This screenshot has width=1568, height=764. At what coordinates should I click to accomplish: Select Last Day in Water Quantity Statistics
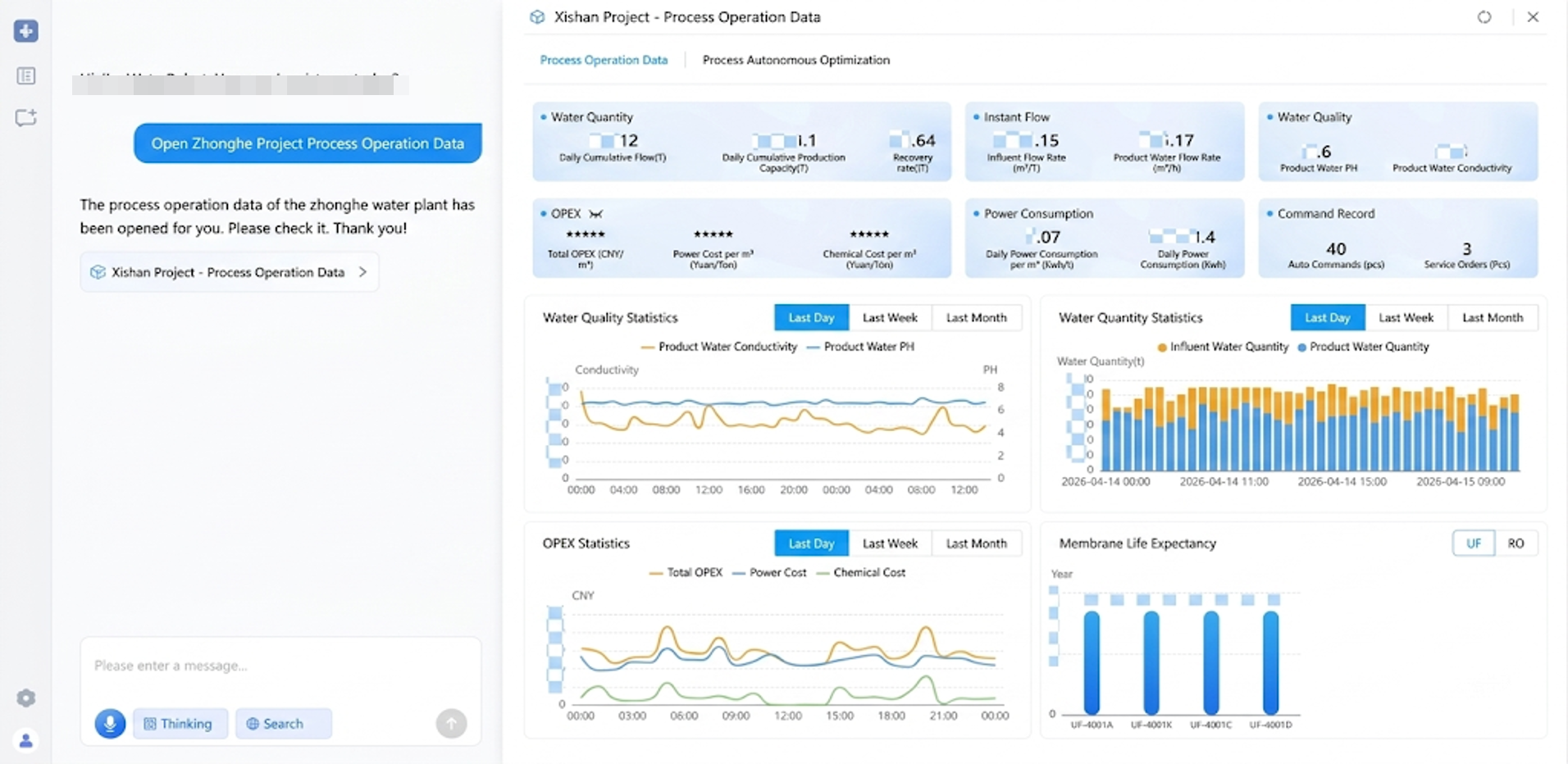1327,318
